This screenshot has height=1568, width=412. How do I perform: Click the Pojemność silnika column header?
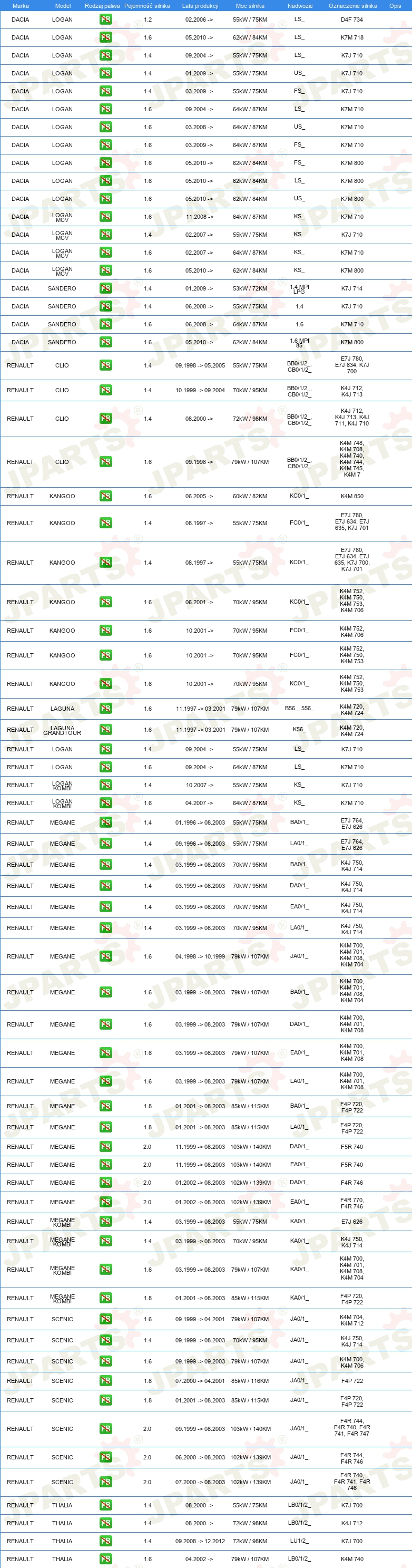(x=148, y=5)
